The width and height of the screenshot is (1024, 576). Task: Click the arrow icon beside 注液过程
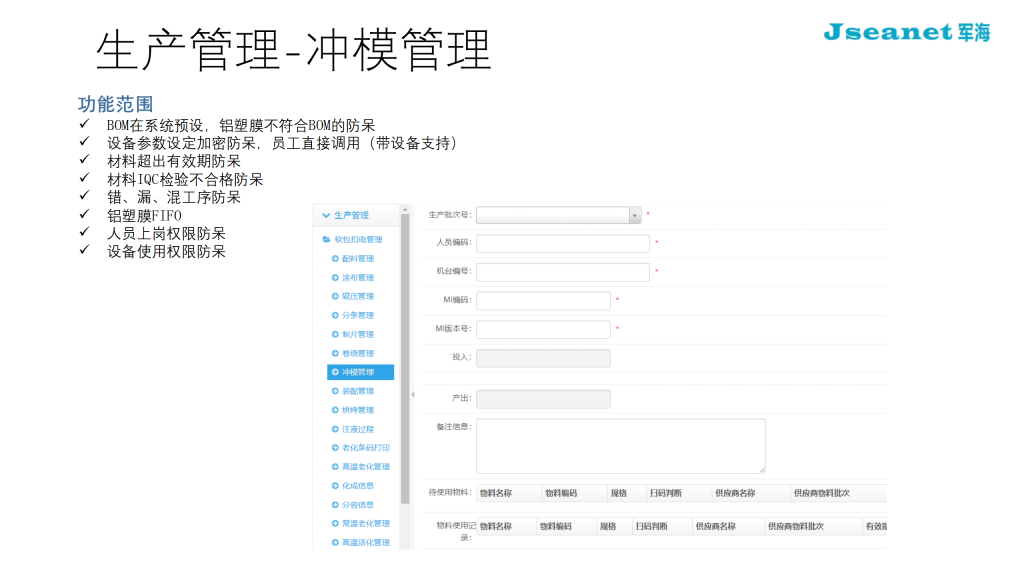335,429
